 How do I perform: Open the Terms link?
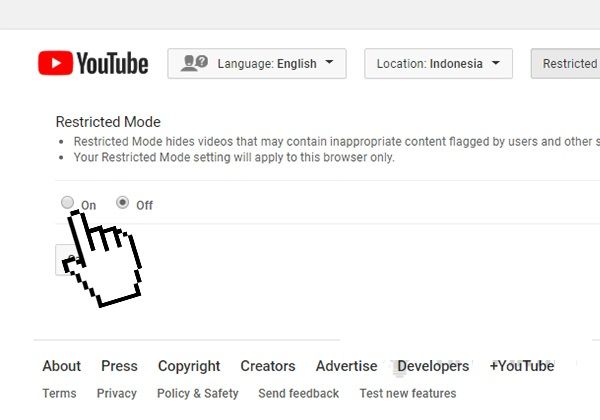pos(59,393)
